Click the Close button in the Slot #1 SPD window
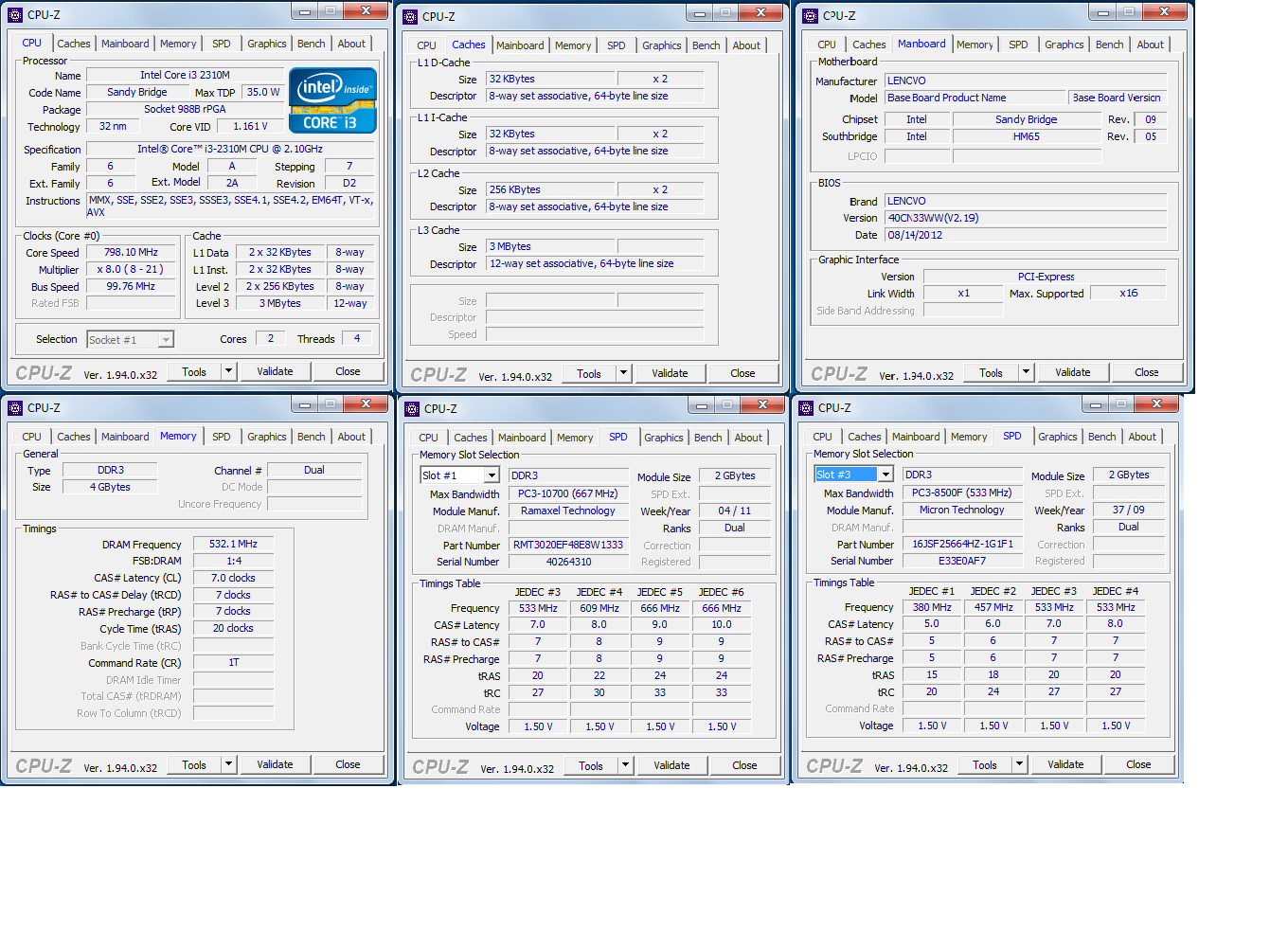 (x=744, y=765)
